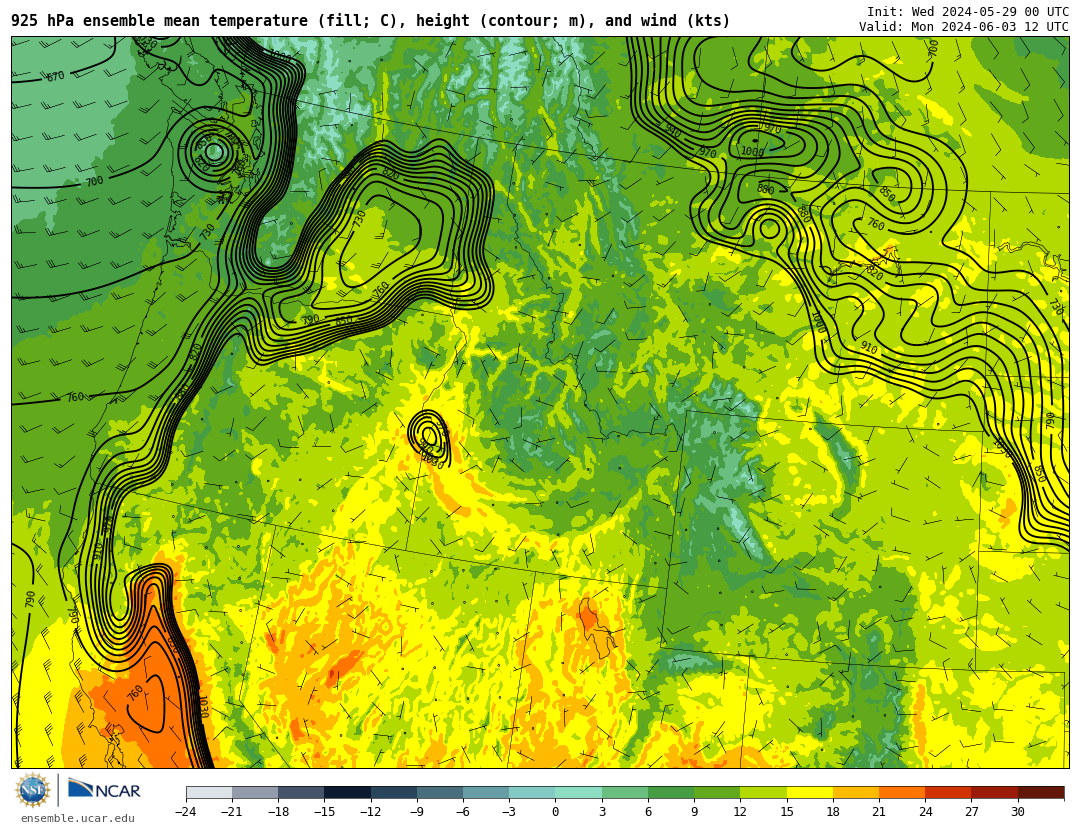The height and width of the screenshot is (831, 1080).
Task: Click the map title '925 hPa ensemble mean temperature'
Action: 159,21
